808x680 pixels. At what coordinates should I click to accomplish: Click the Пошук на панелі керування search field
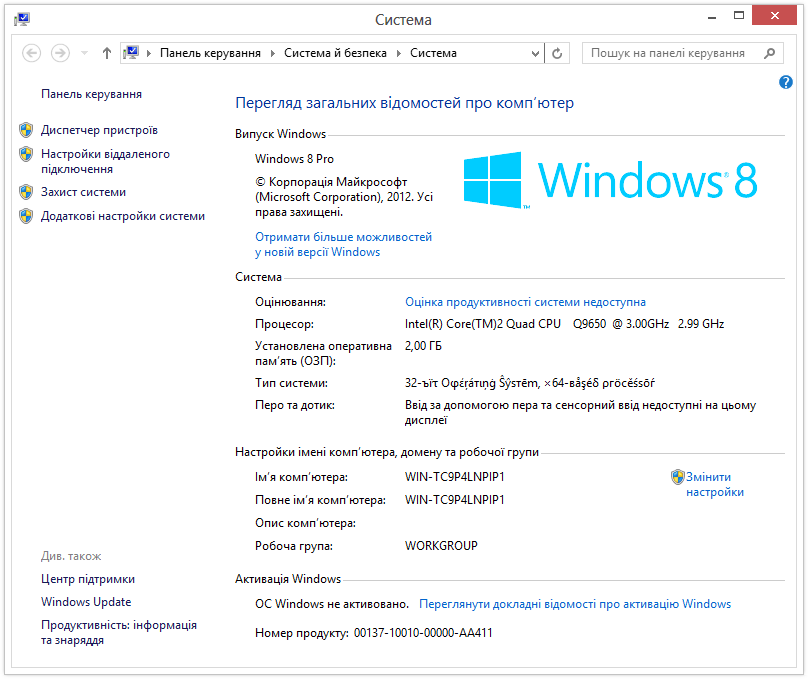pyautogui.click(x=670, y=53)
